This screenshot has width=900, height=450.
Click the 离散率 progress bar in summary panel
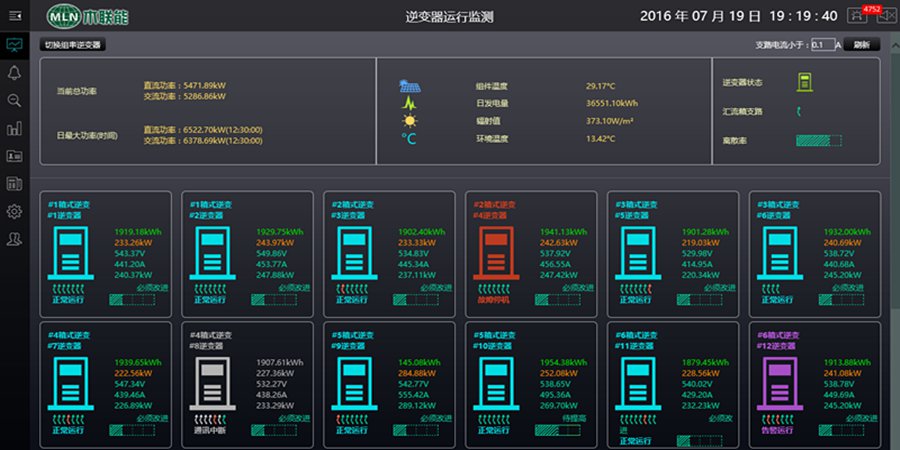click(x=817, y=141)
